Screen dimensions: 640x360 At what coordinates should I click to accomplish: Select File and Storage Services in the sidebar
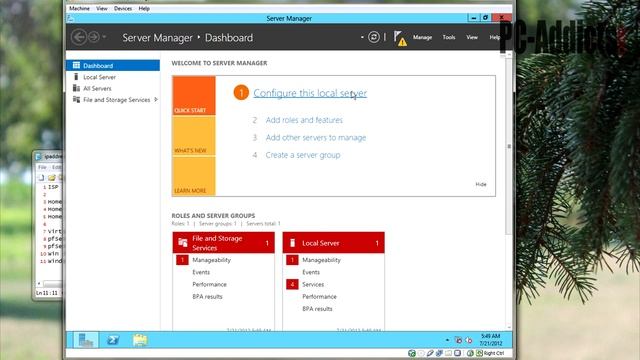point(113,100)
